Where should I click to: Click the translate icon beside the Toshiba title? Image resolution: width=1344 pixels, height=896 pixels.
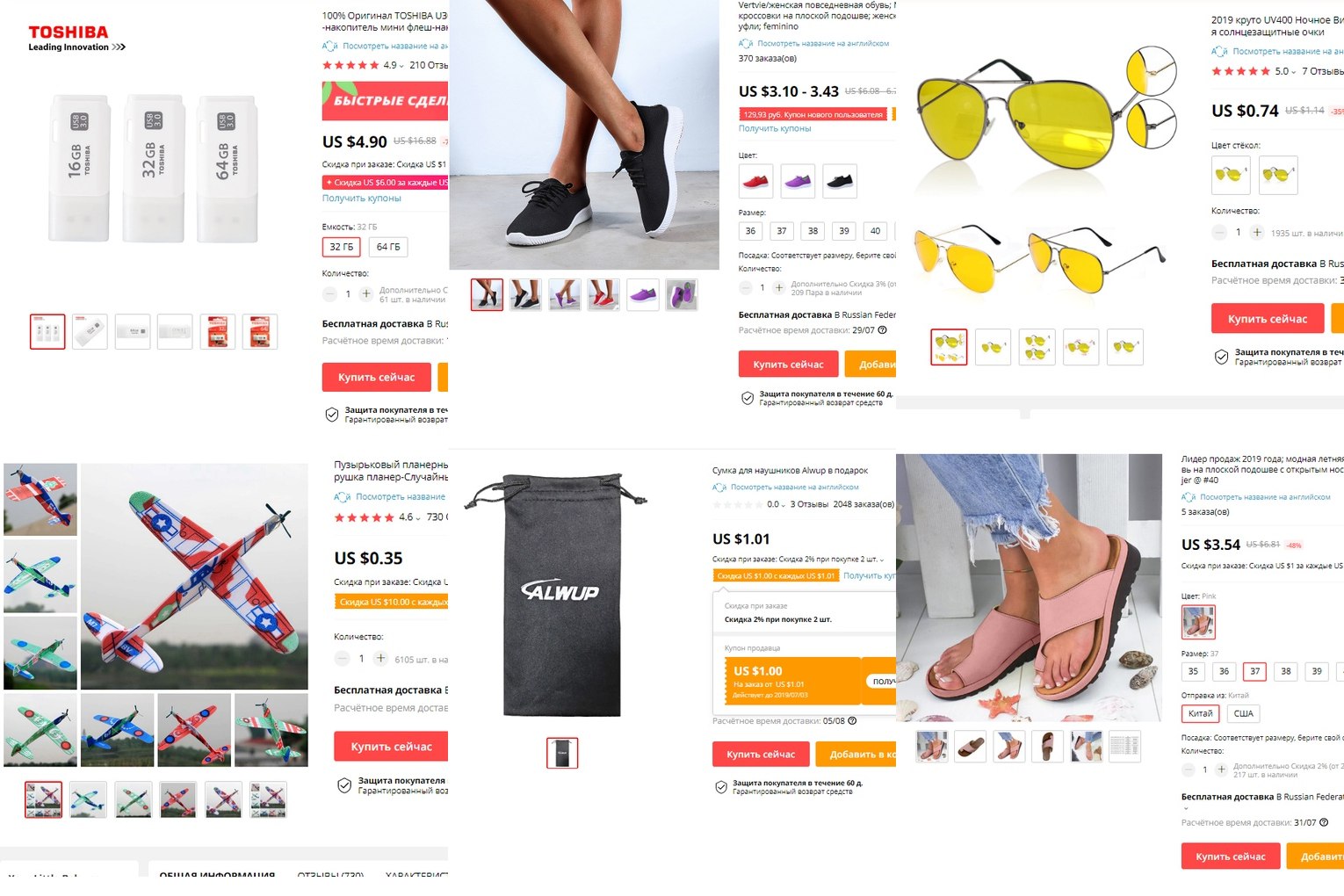(329, 46)
